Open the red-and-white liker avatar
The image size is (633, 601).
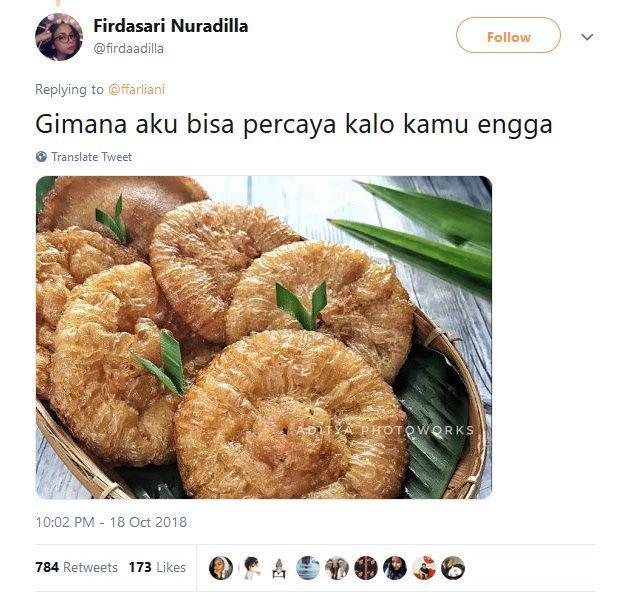[x=424, y=568]
